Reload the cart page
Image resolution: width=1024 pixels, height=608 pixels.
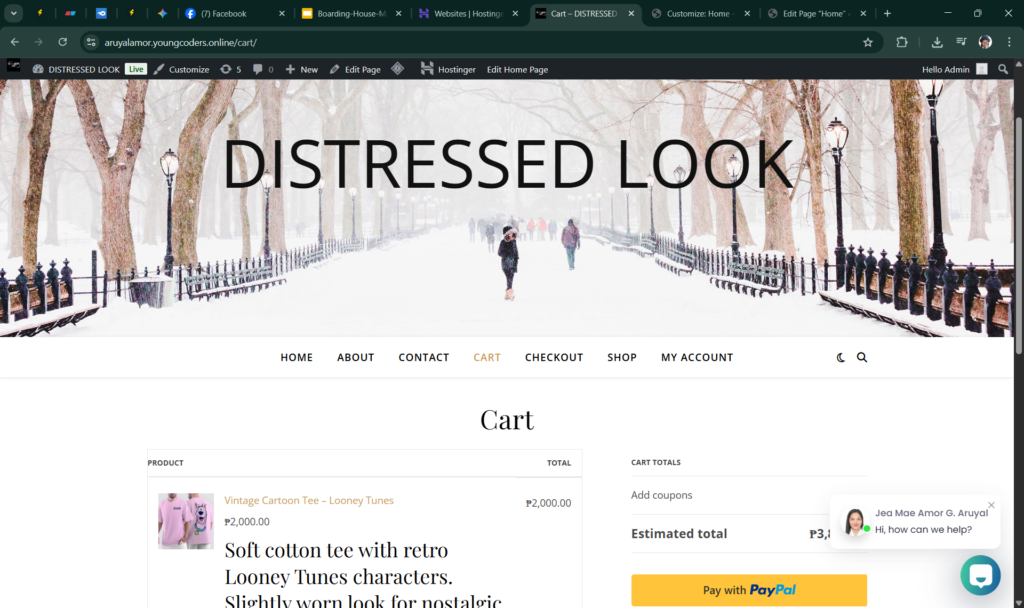62,42
